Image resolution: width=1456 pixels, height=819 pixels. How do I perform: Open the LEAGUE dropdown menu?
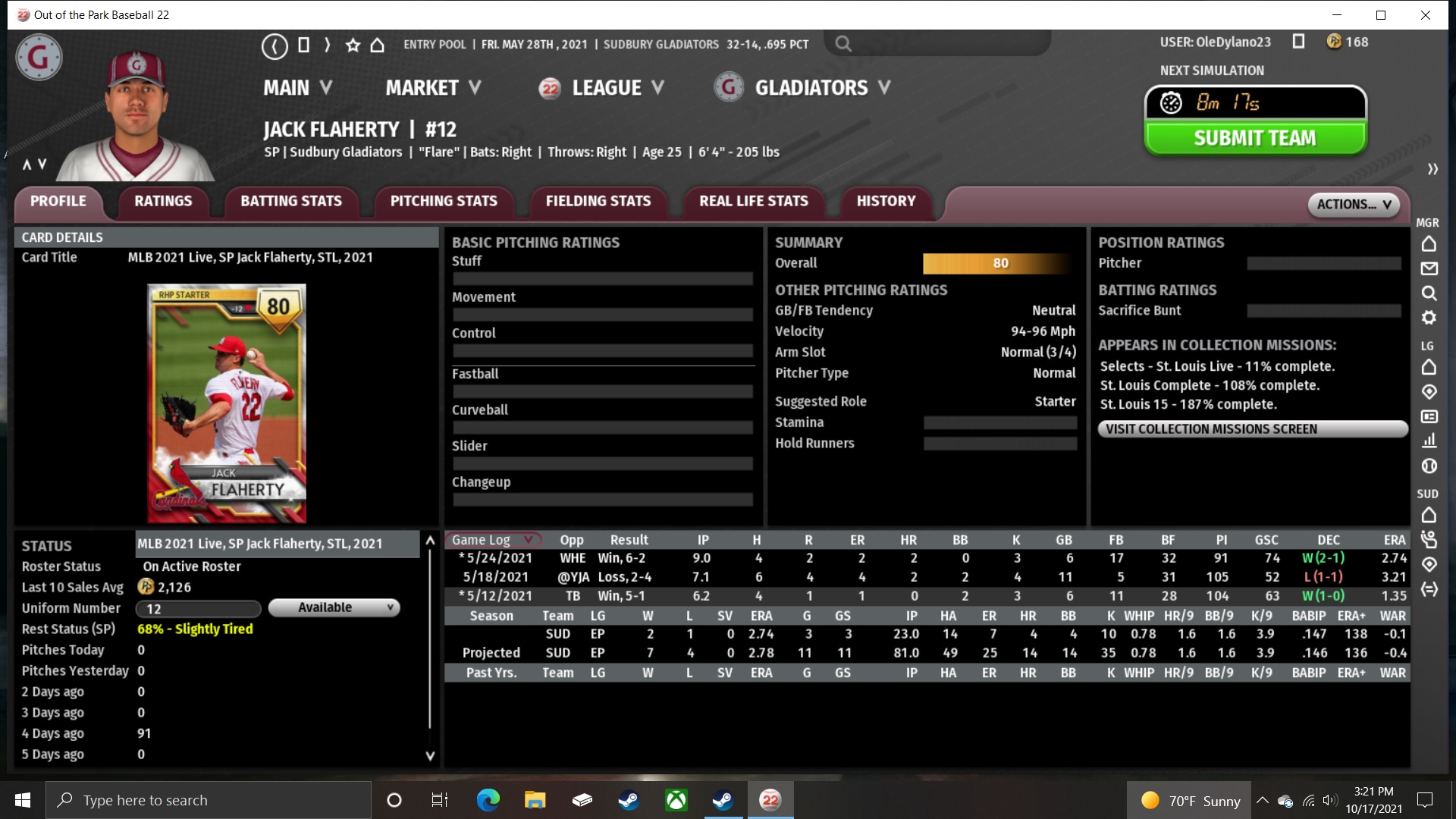[602, 88]
